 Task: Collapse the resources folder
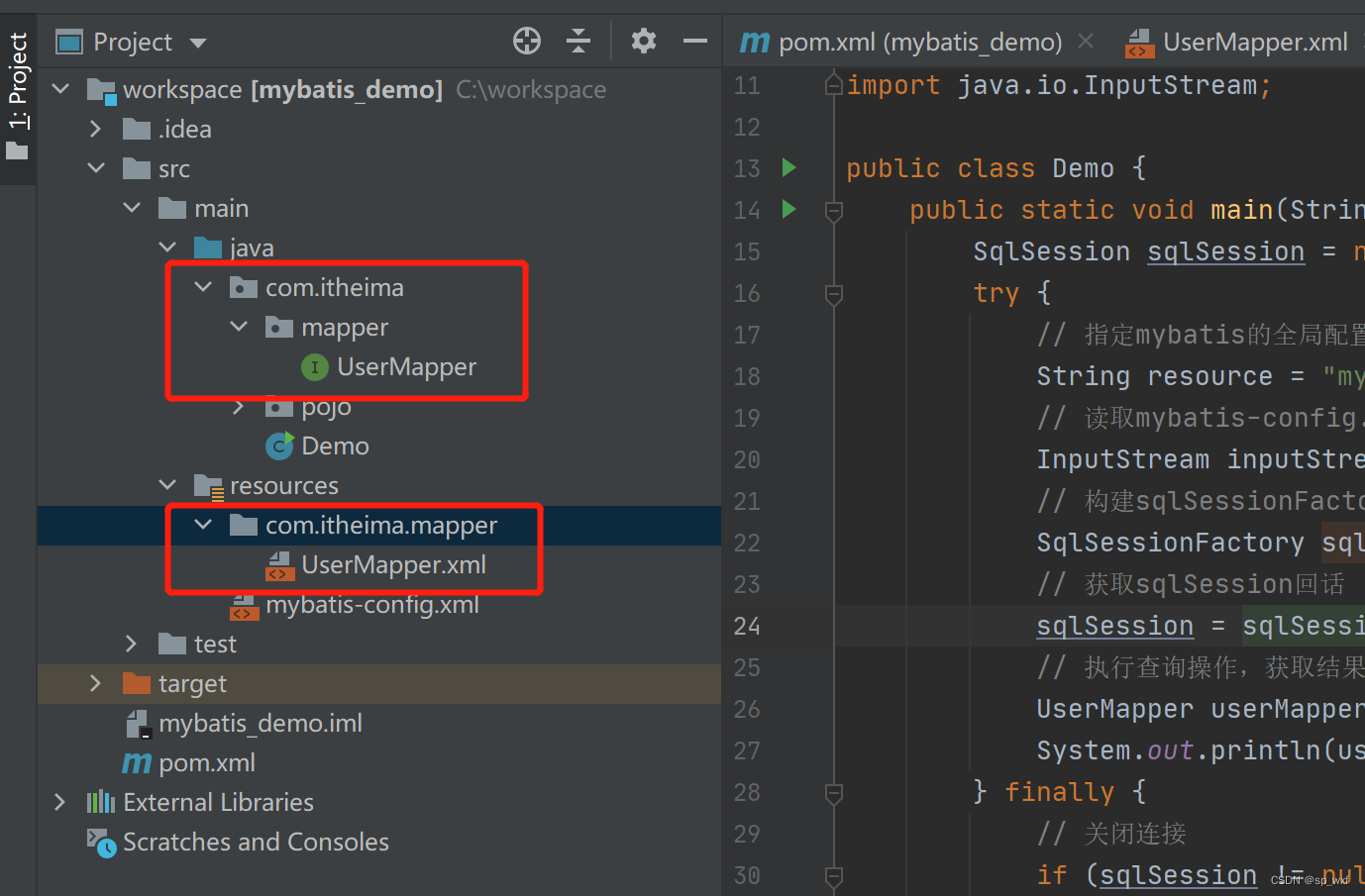pyautogui.click(x=167, y=485)
